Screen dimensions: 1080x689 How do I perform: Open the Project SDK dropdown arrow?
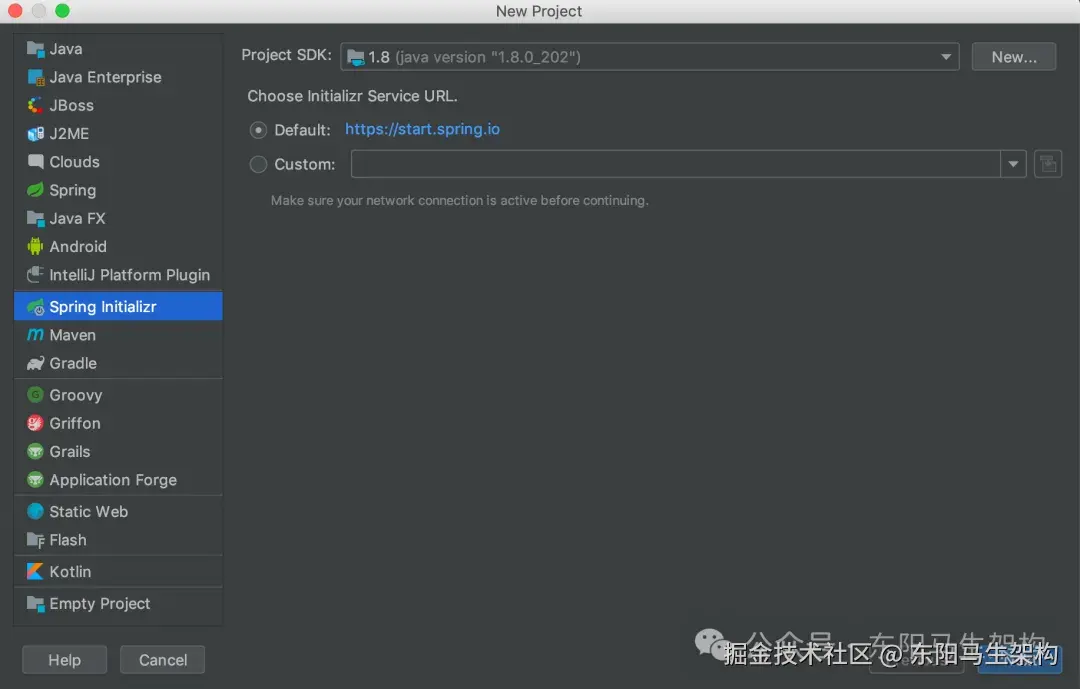[x=946, y=57]
